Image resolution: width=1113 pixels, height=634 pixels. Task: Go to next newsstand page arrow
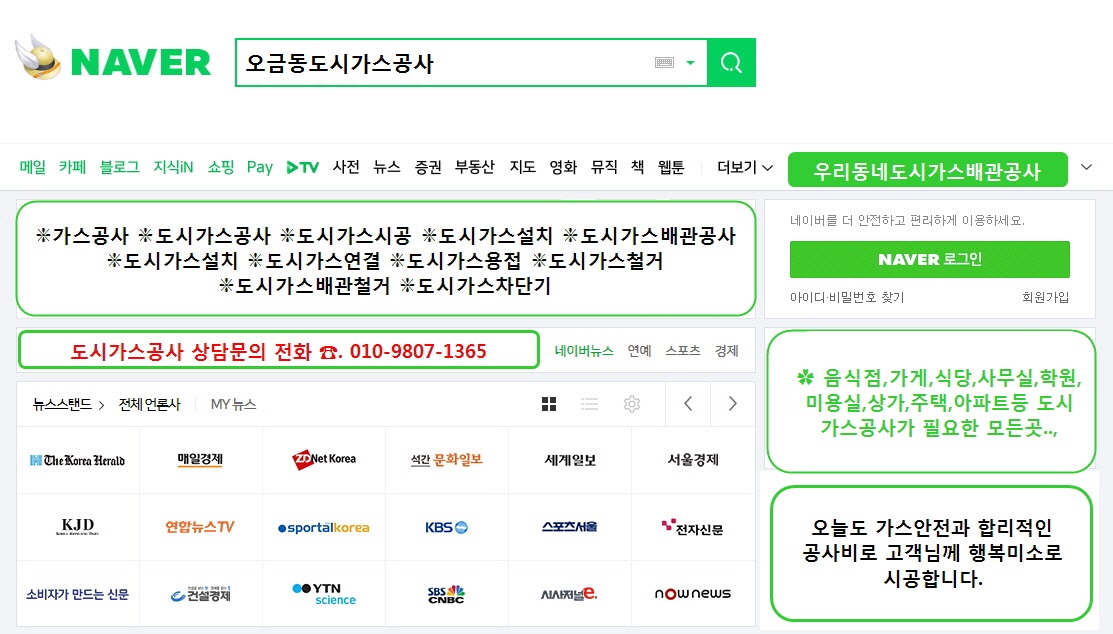(x=733, y=404)
